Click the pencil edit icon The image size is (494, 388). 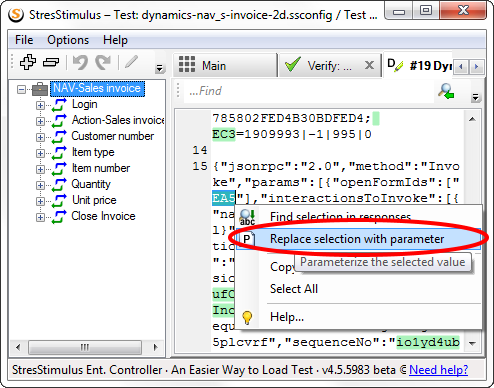click(131, 62)
